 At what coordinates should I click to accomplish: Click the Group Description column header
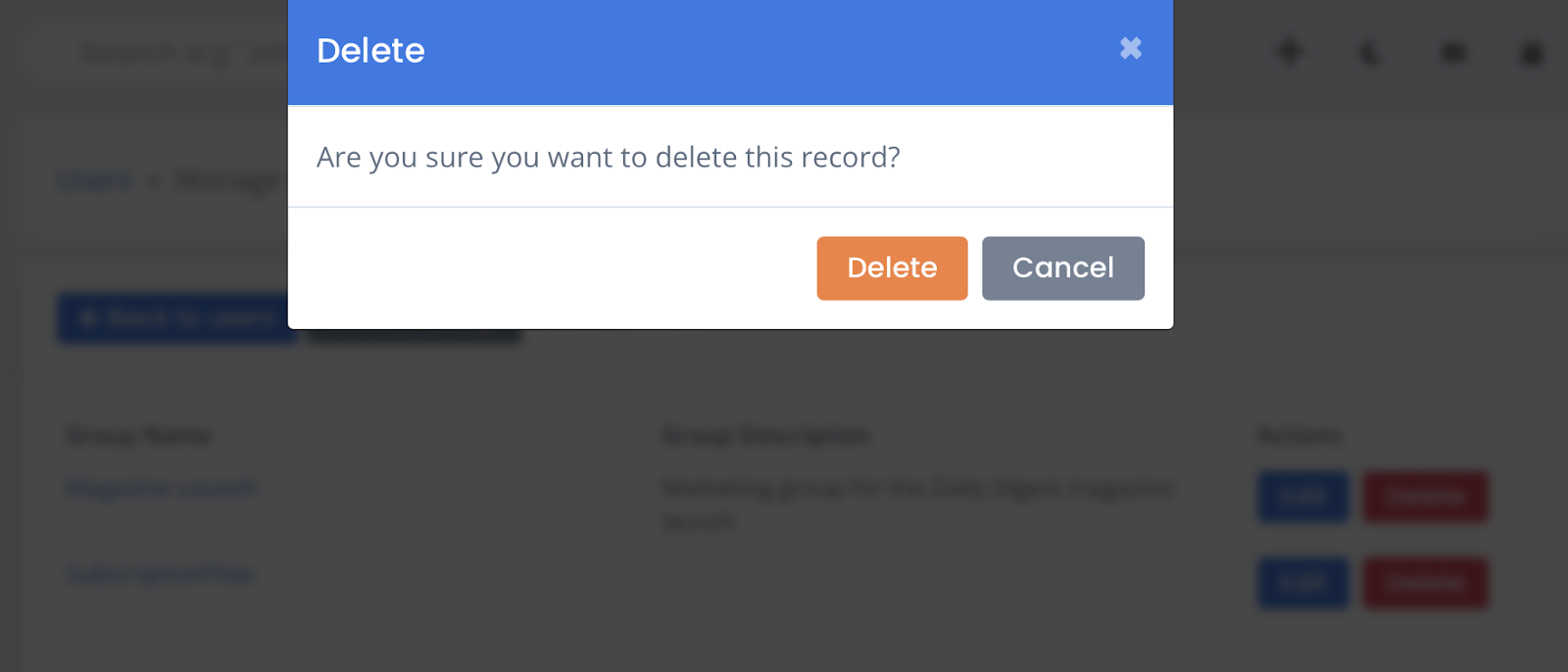tap(766, 435)
